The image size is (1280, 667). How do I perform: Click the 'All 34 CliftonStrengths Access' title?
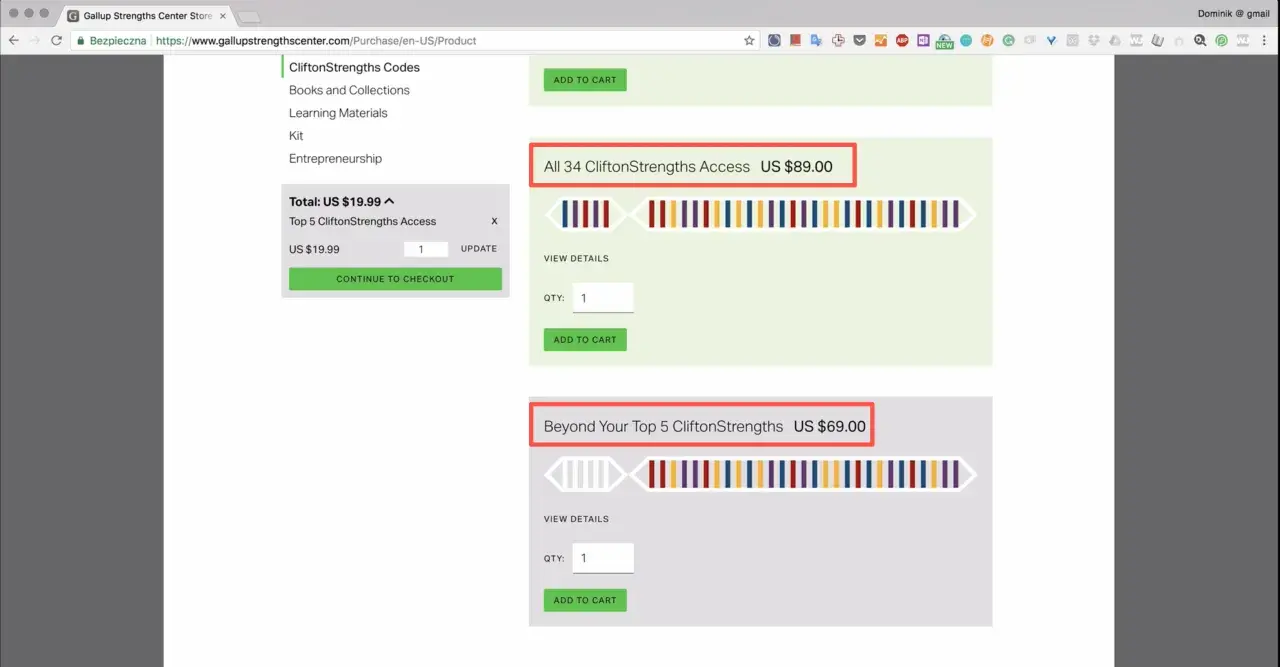pos(647,167)
